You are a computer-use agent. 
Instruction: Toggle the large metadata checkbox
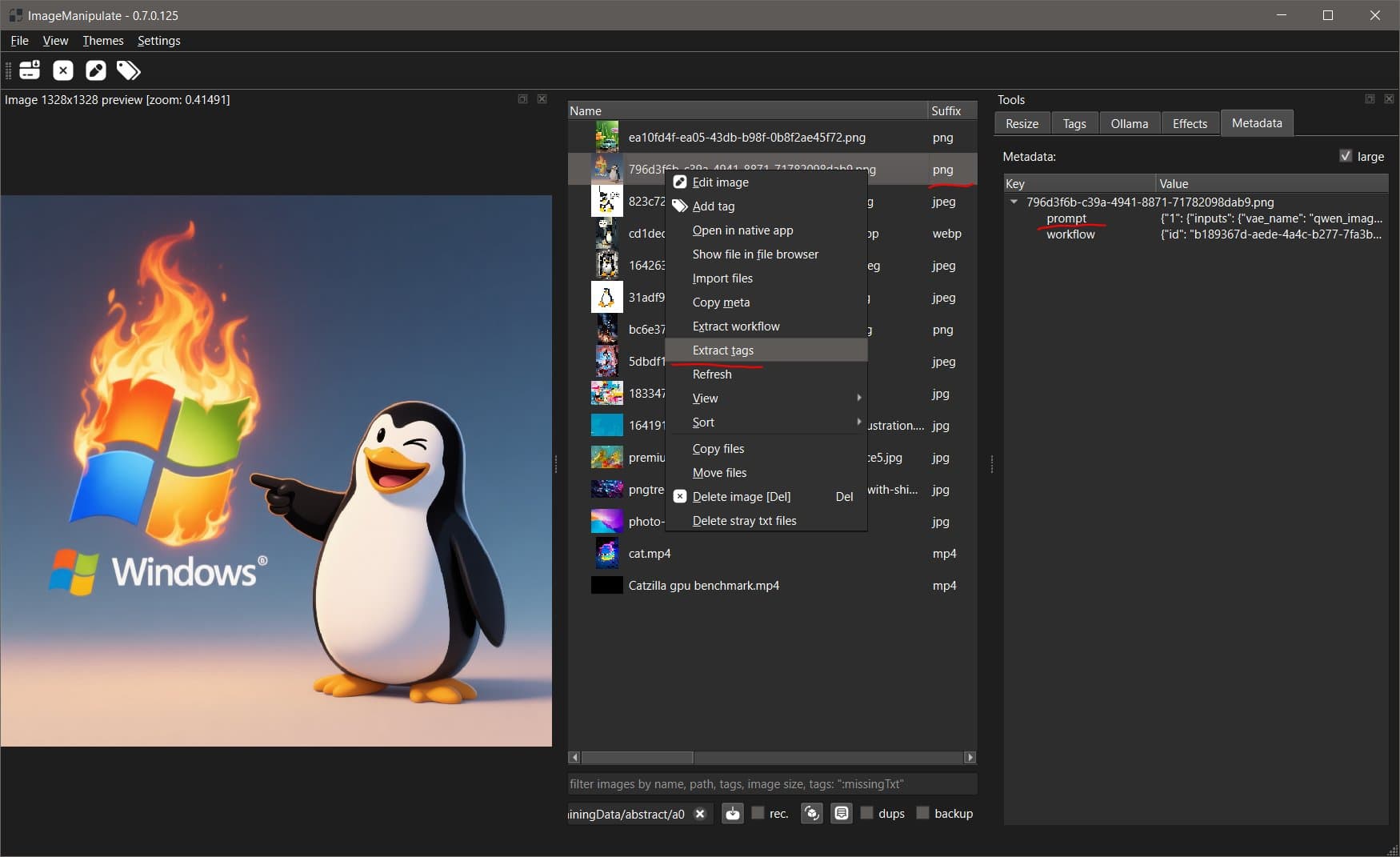[x=1346, y=156]
